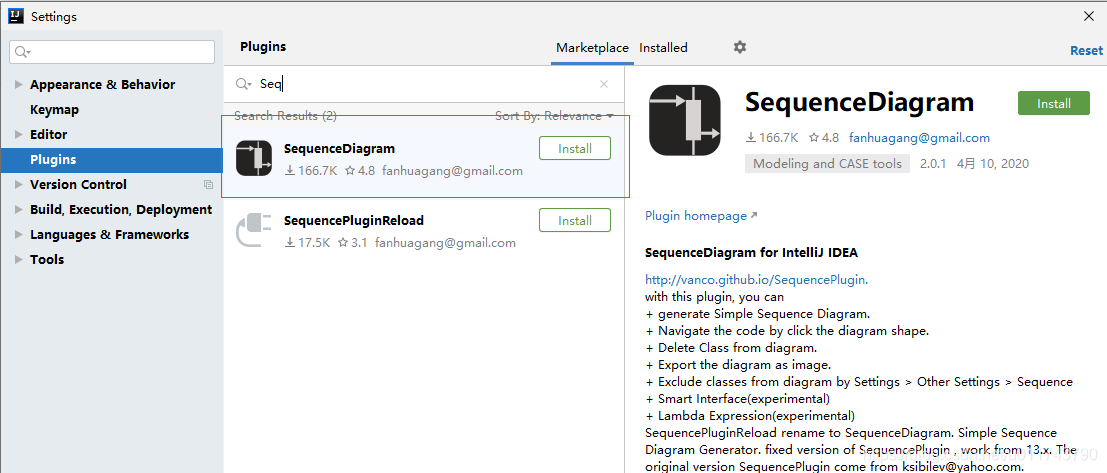Click the 3.1 star rating of SequencePluginReload

[353, 243]
